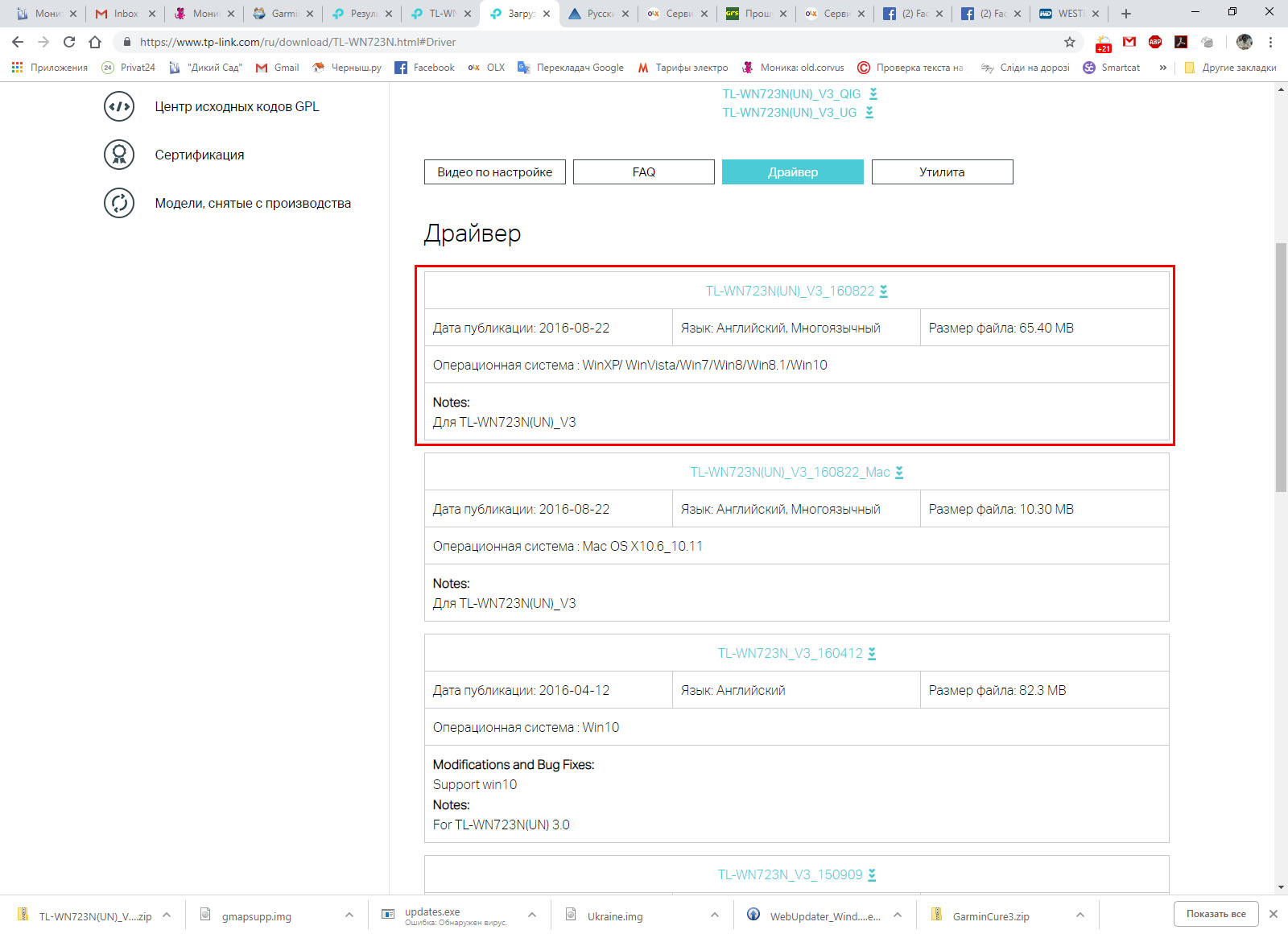Open the Adobe Acrobat PDF extension
This screenshot has height=934, width=1288.
coord(1181,42)
